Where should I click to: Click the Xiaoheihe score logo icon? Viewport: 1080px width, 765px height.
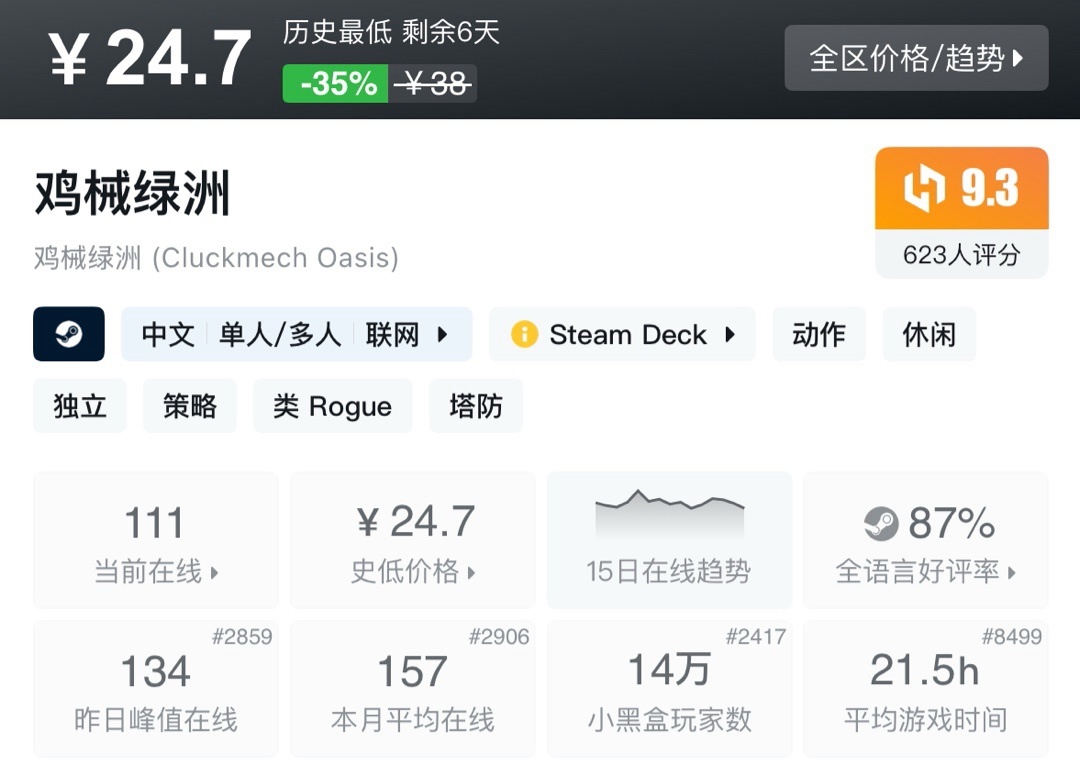coord(924,189)
